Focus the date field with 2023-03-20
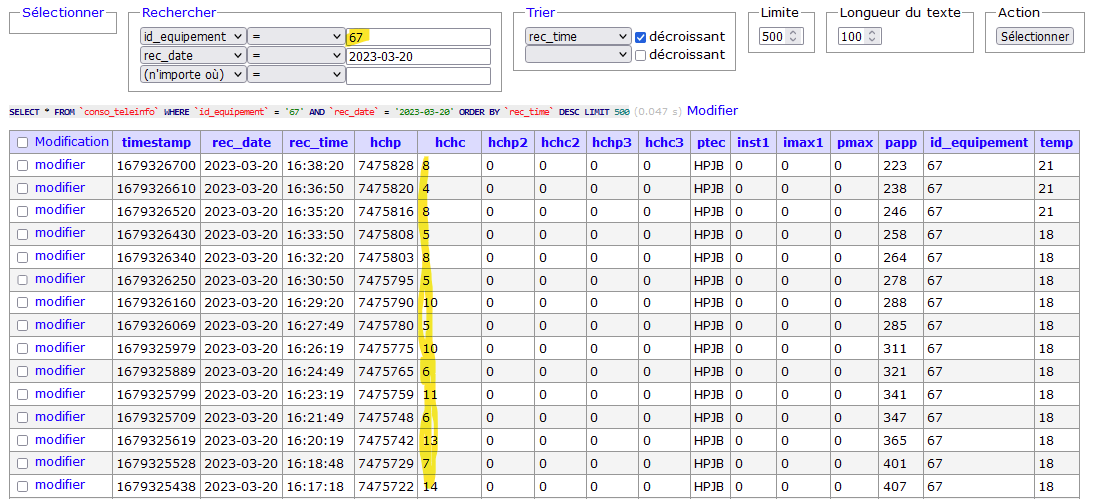The width and height of the screenshot is (1101, 499). tap(418, 56)
